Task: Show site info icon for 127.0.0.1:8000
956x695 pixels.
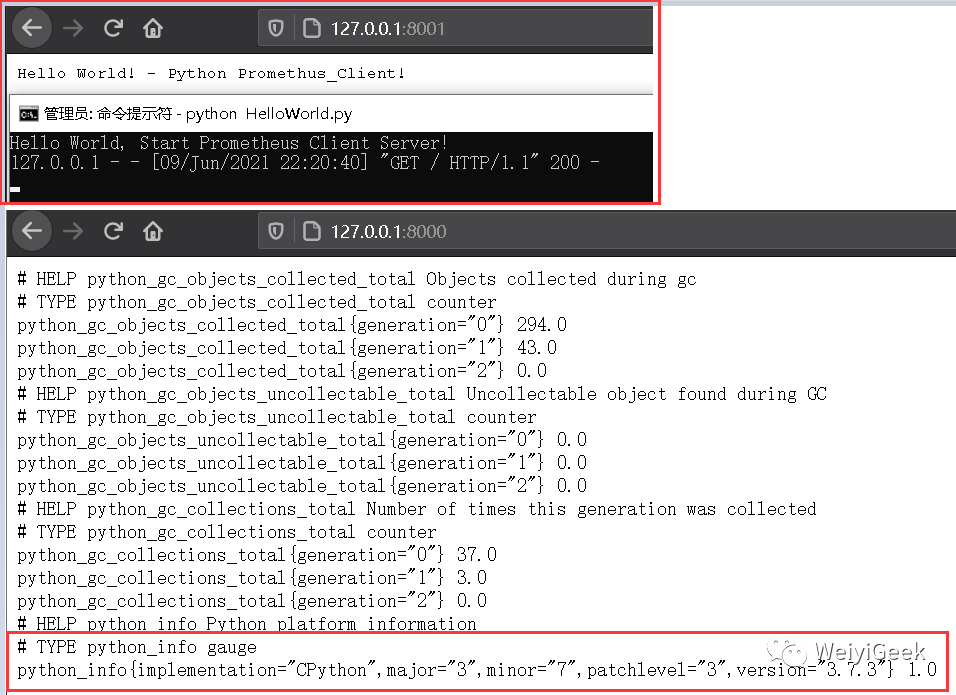Action: 312,231
